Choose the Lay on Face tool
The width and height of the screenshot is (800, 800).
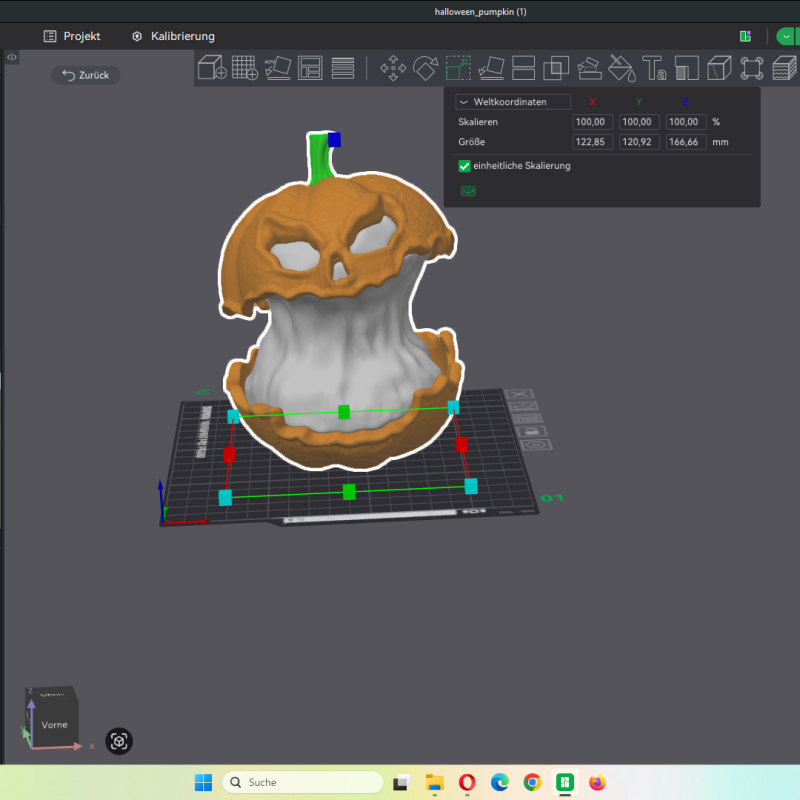(x=491, y=68)
